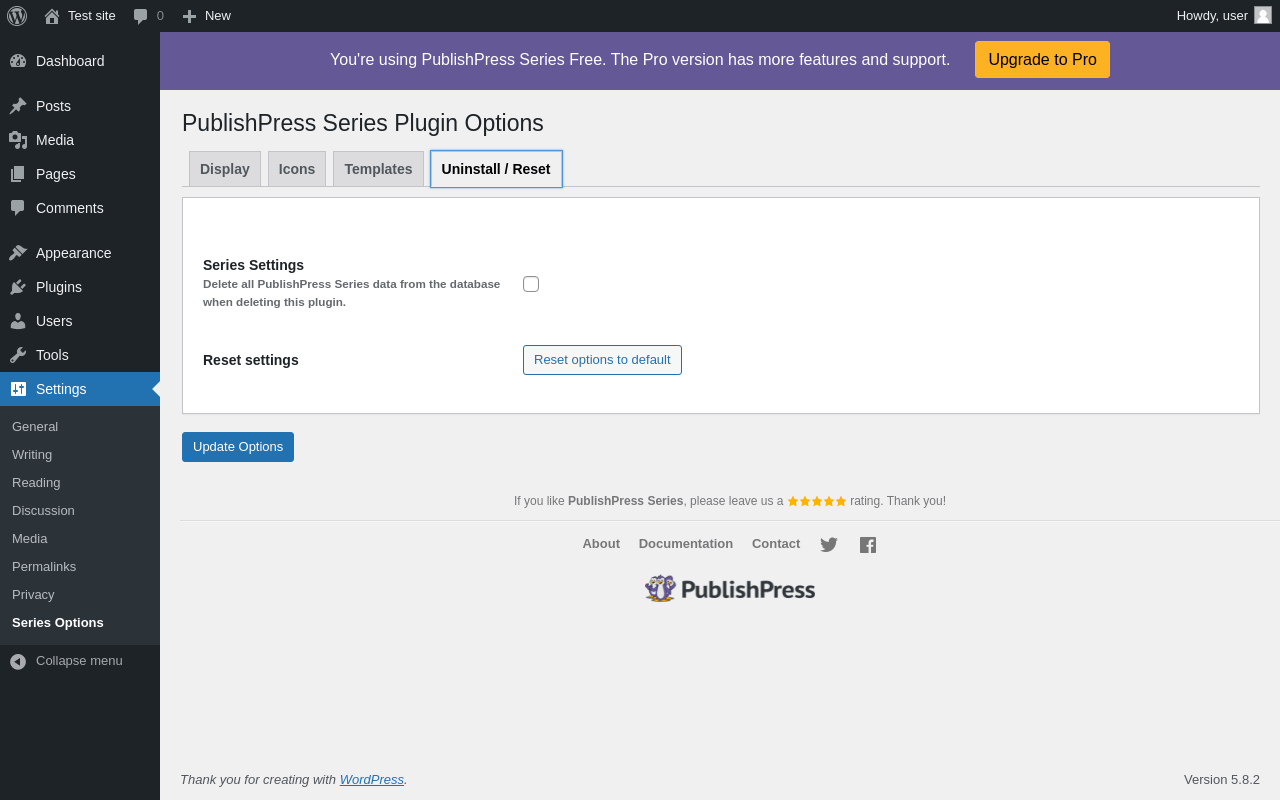Click the Tools wrench icon

click(x=18, y=355)
